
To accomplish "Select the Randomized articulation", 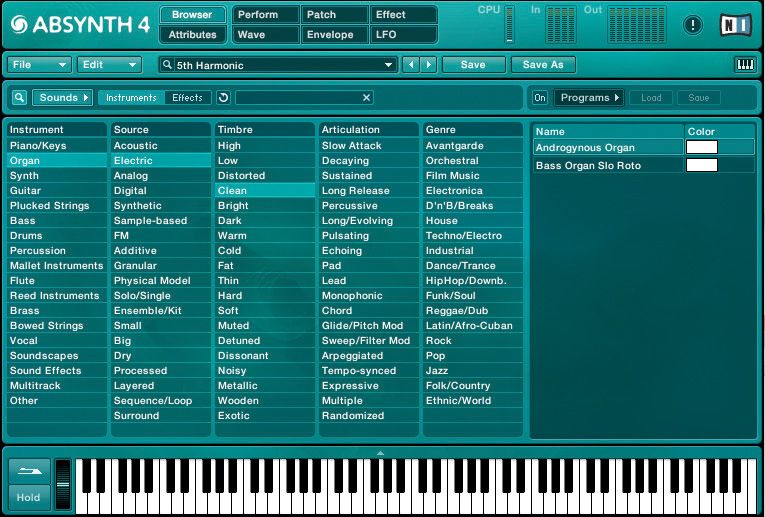I will click(x=368, y=416).
